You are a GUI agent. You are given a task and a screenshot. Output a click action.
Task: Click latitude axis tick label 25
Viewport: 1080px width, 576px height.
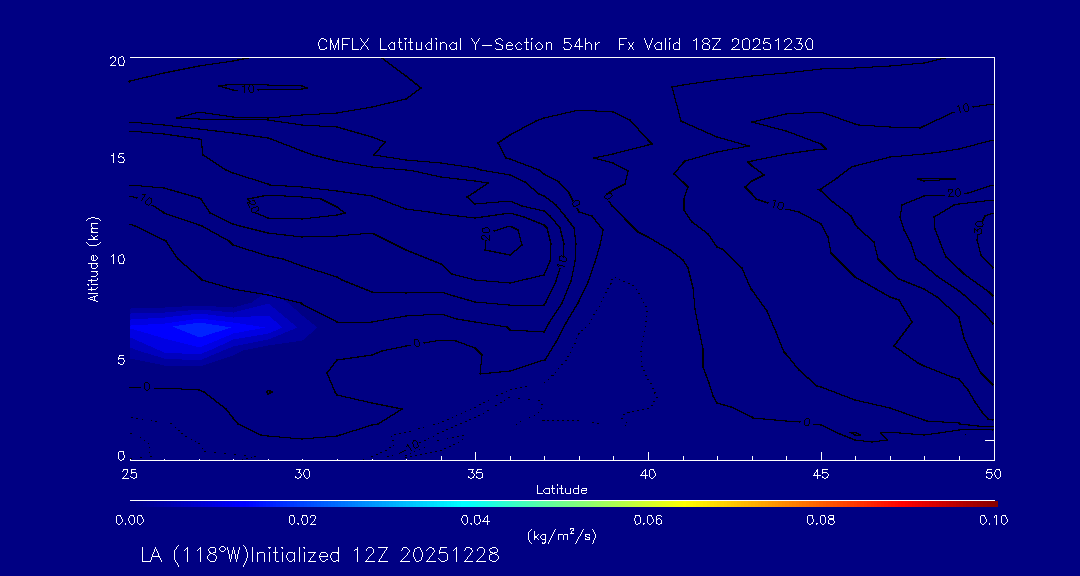129,475
